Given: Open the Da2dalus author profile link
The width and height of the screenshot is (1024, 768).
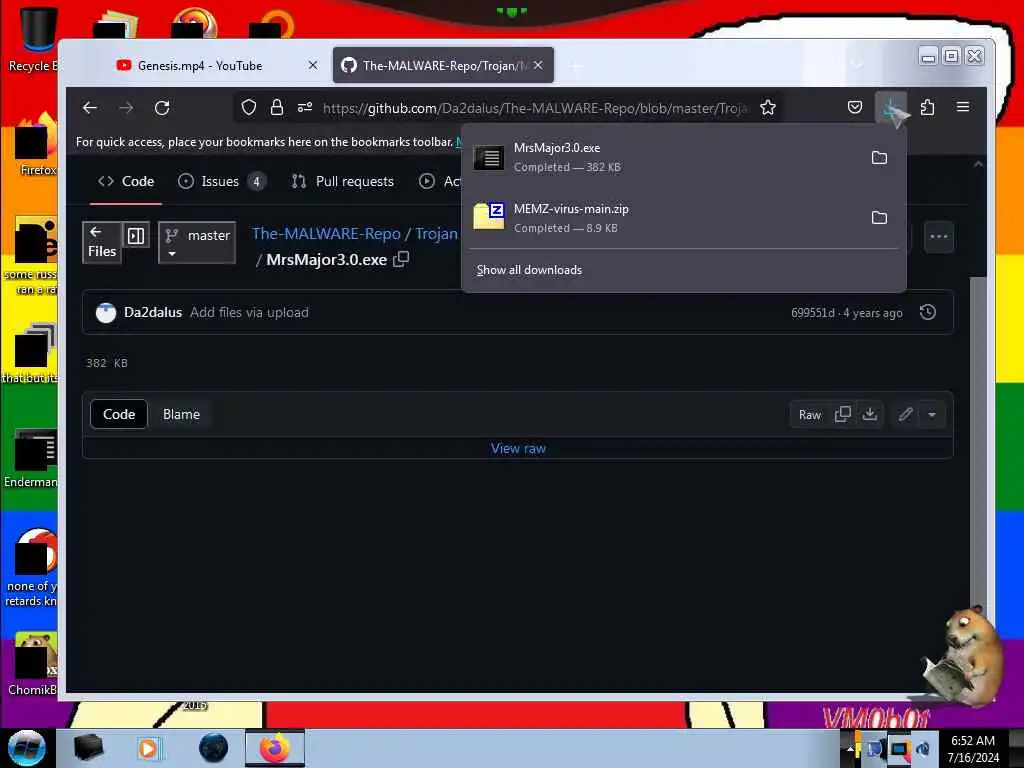Looking at the screenshot, I should pos(153,312).
